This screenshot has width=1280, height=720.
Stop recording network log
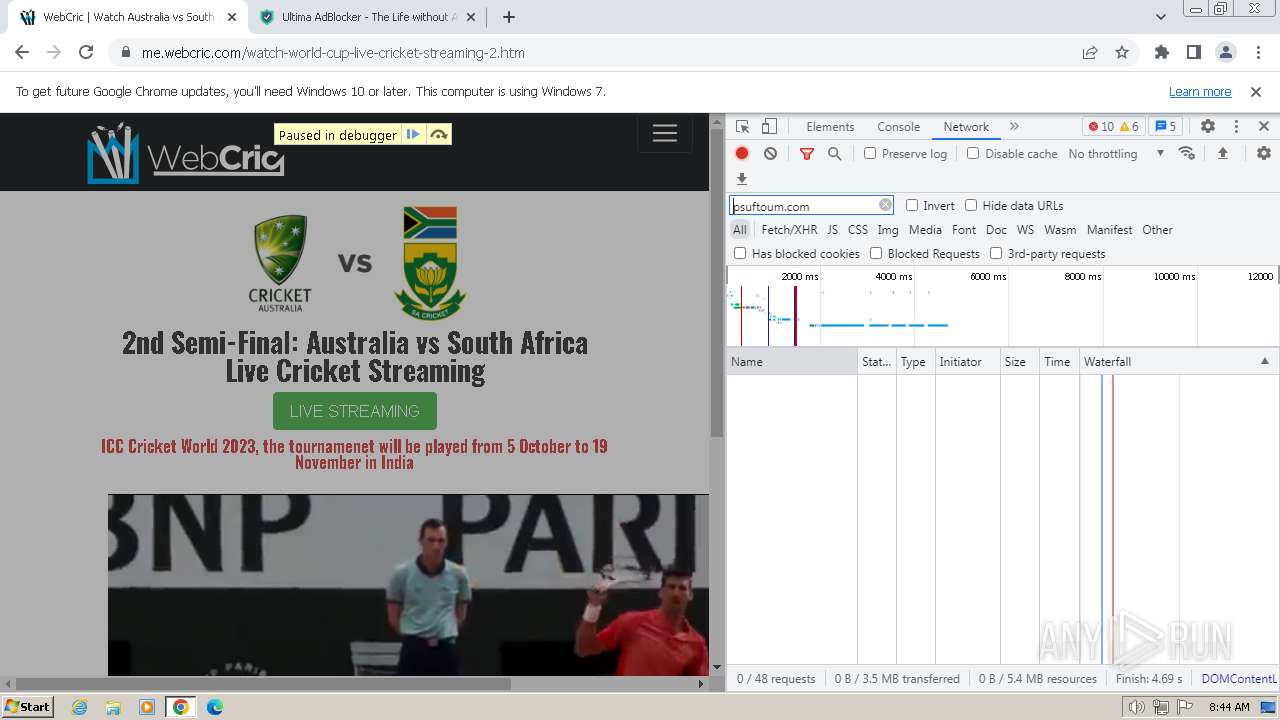pyautogui.click(x=742, y=153)
